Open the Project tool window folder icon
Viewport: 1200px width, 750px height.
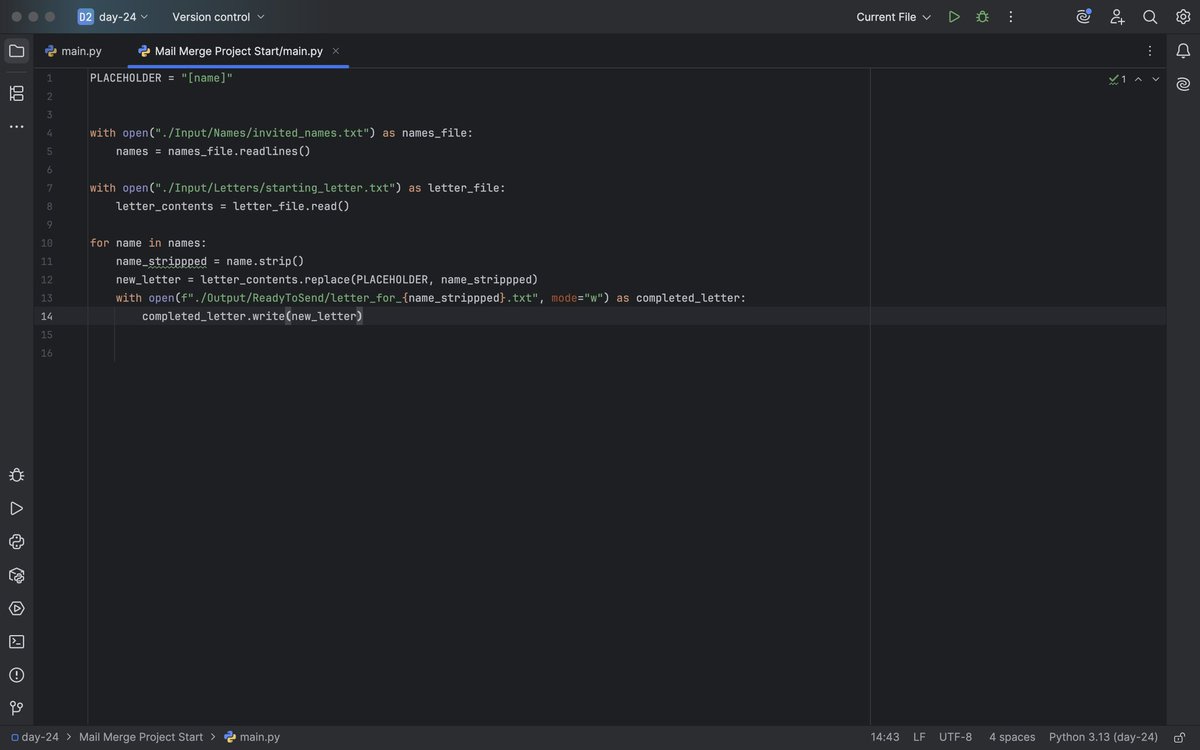(16, 50)
